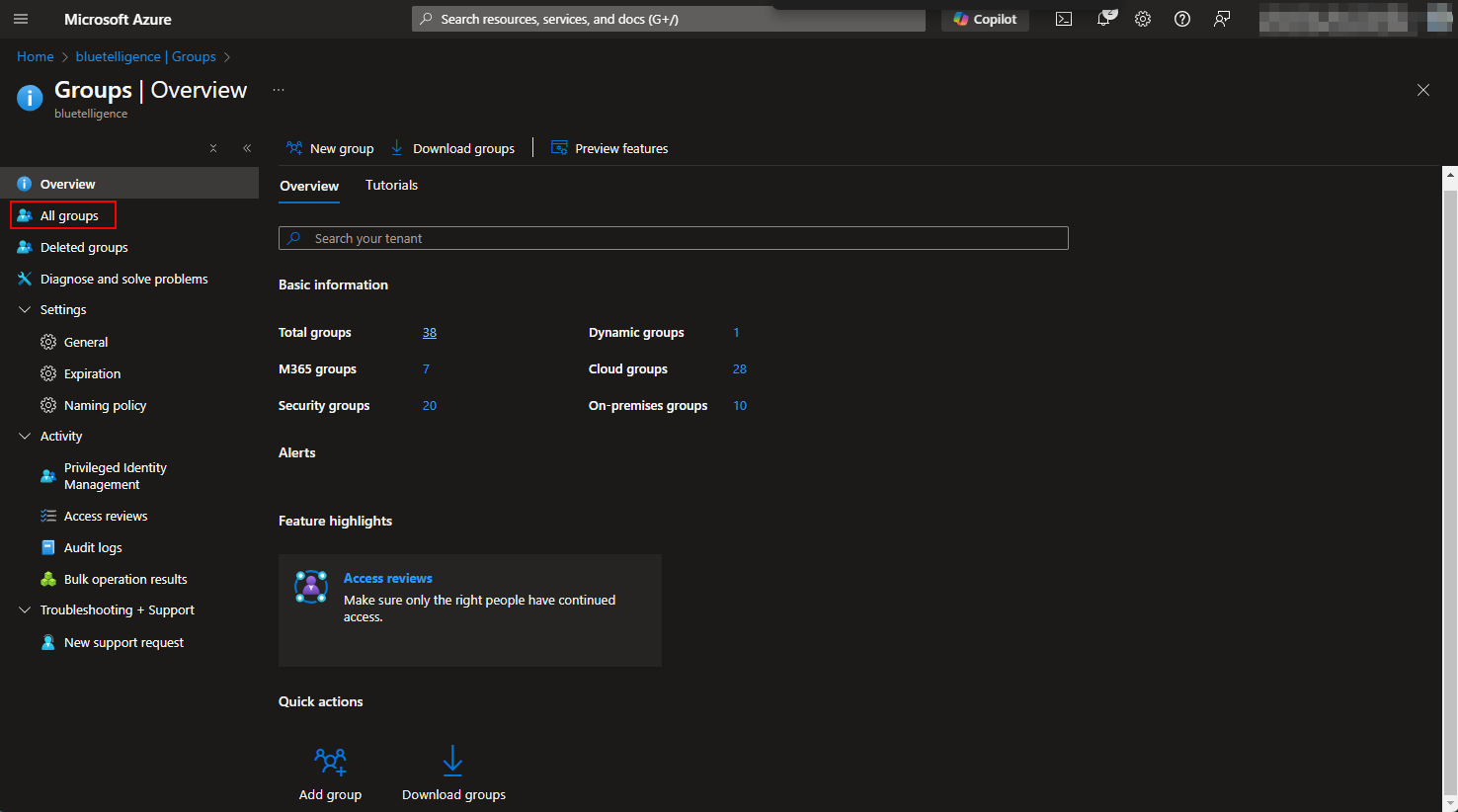
Task: Open portal settings gear icon
Action: coord(1143,19)
